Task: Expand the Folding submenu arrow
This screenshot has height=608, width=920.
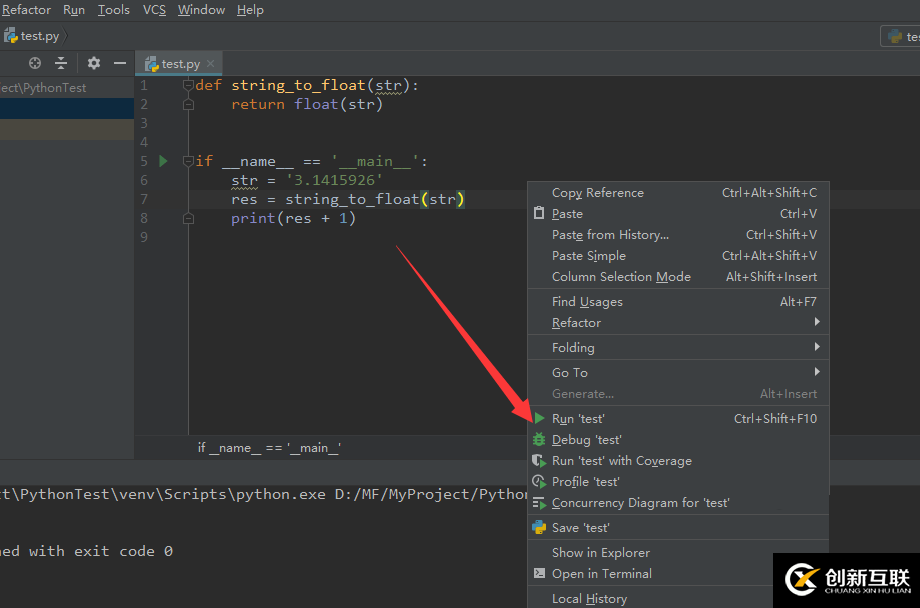Action: pos(817,347)
